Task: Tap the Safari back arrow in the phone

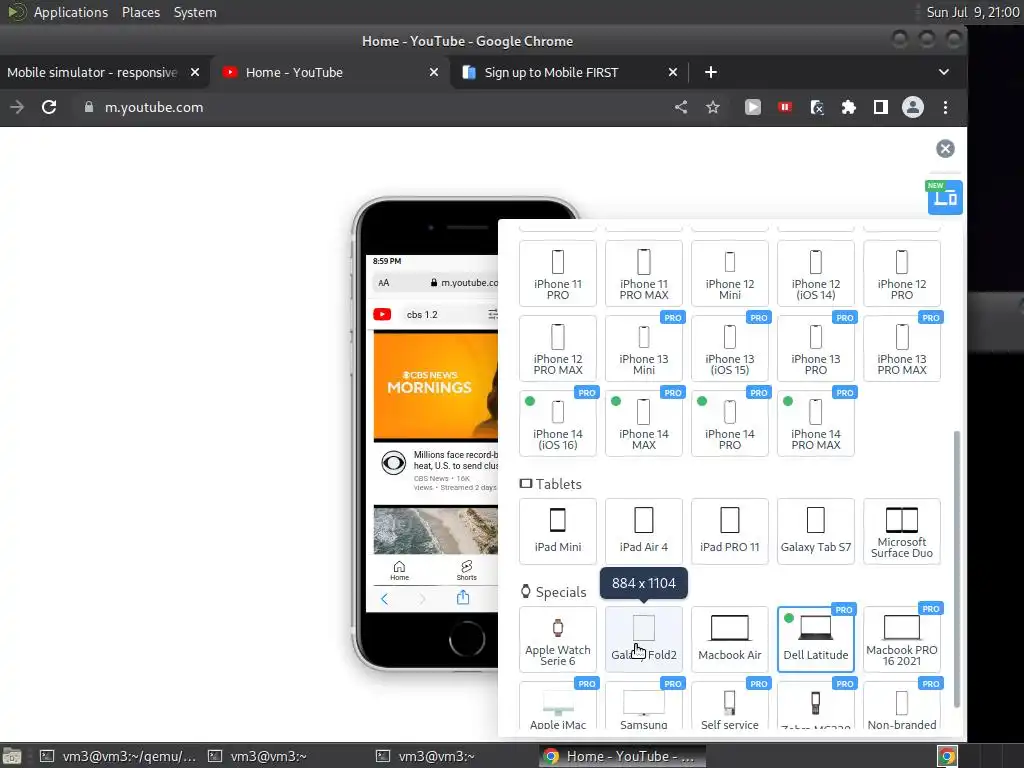Action: (384, 598)
